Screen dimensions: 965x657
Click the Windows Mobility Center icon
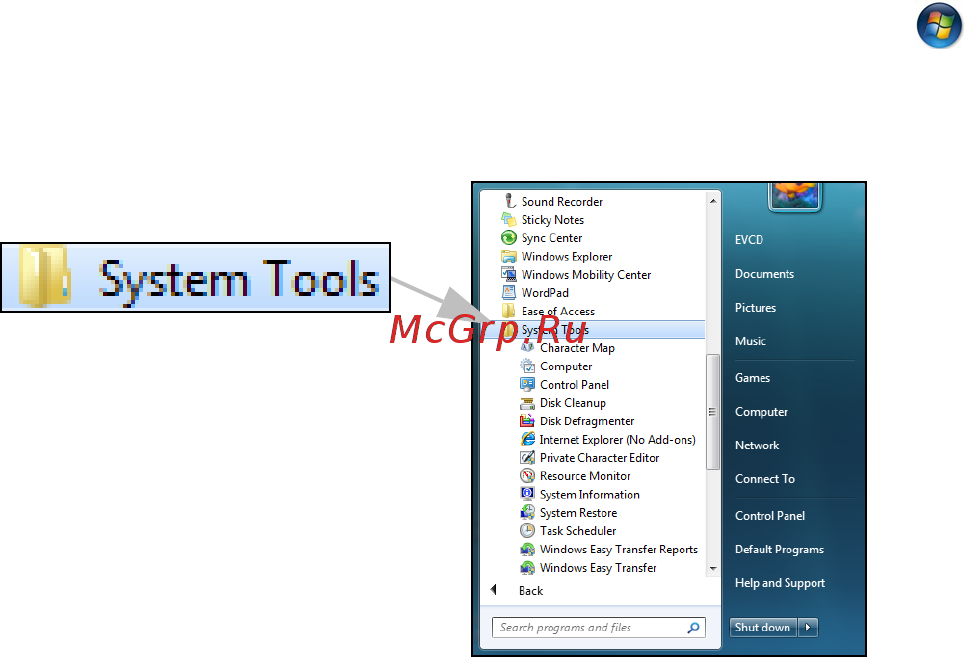[509, 274]
